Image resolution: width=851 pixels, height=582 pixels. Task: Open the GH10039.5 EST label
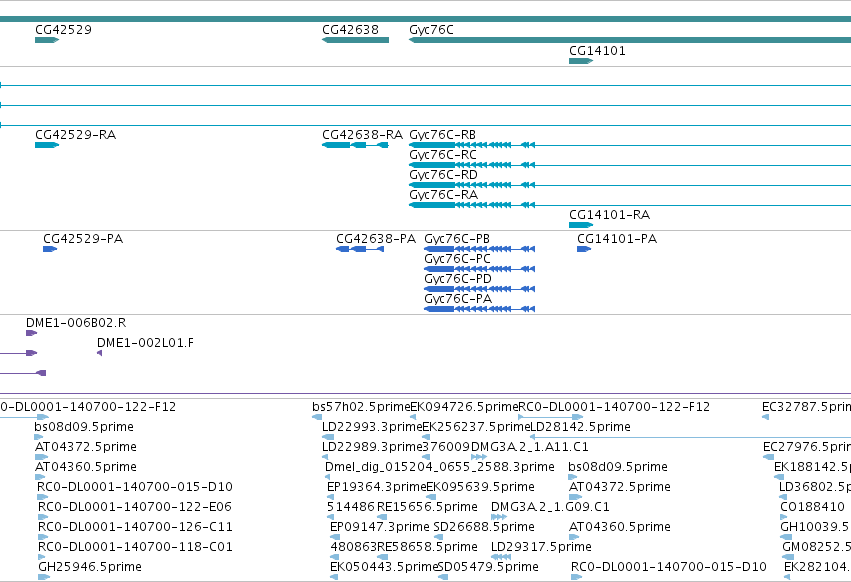tap(815, 527)
